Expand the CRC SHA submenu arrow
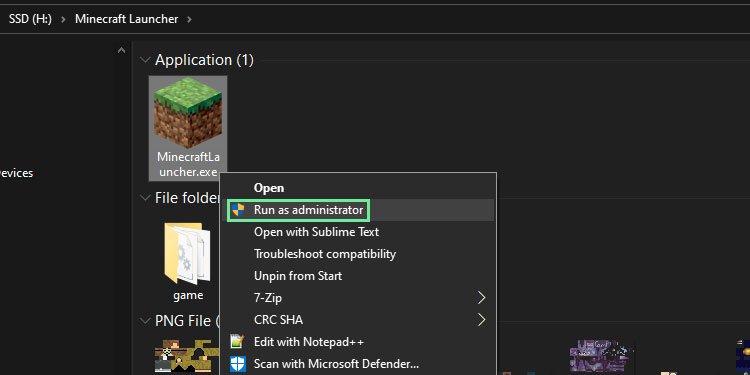 tap(481, 320)
